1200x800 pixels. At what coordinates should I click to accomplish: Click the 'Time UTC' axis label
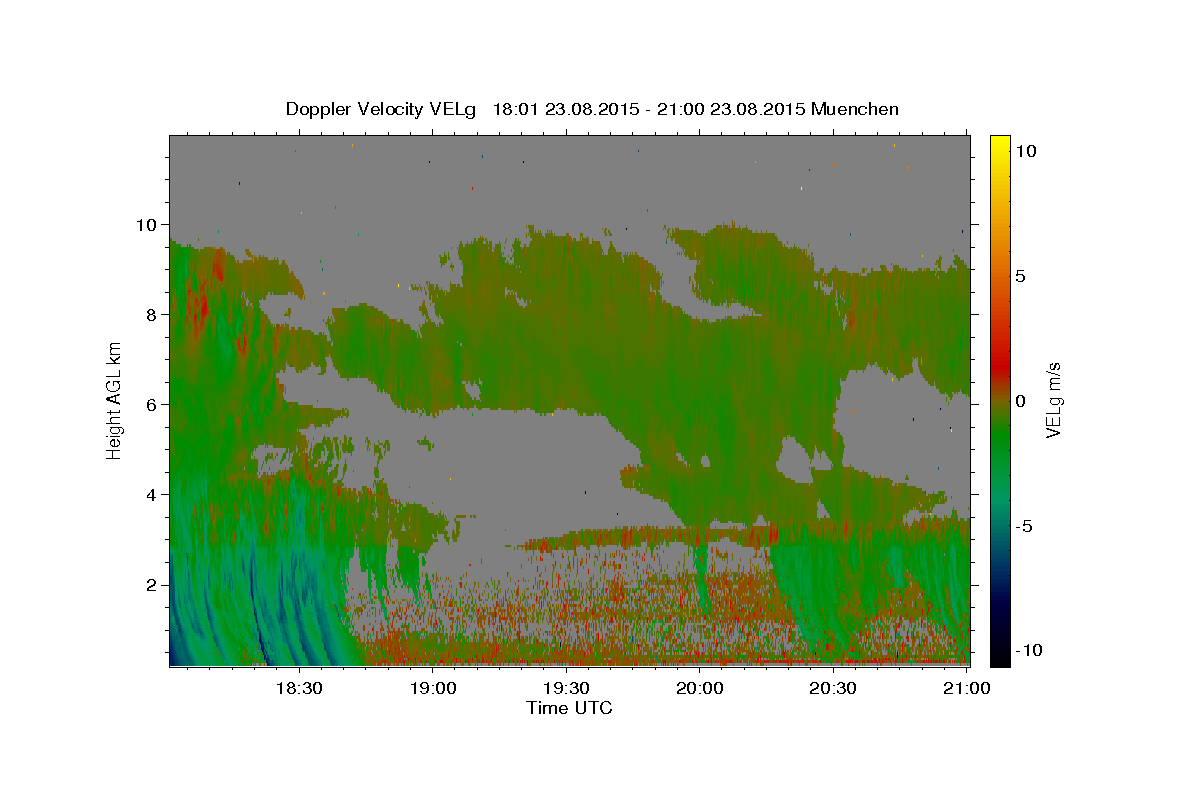(x=569, y=708)
